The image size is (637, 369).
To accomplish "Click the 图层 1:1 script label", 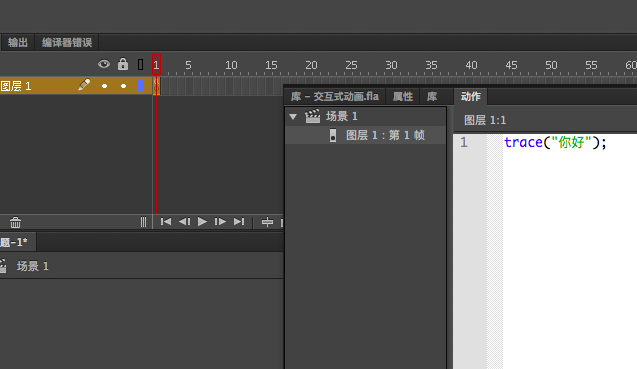I will 485,120.
